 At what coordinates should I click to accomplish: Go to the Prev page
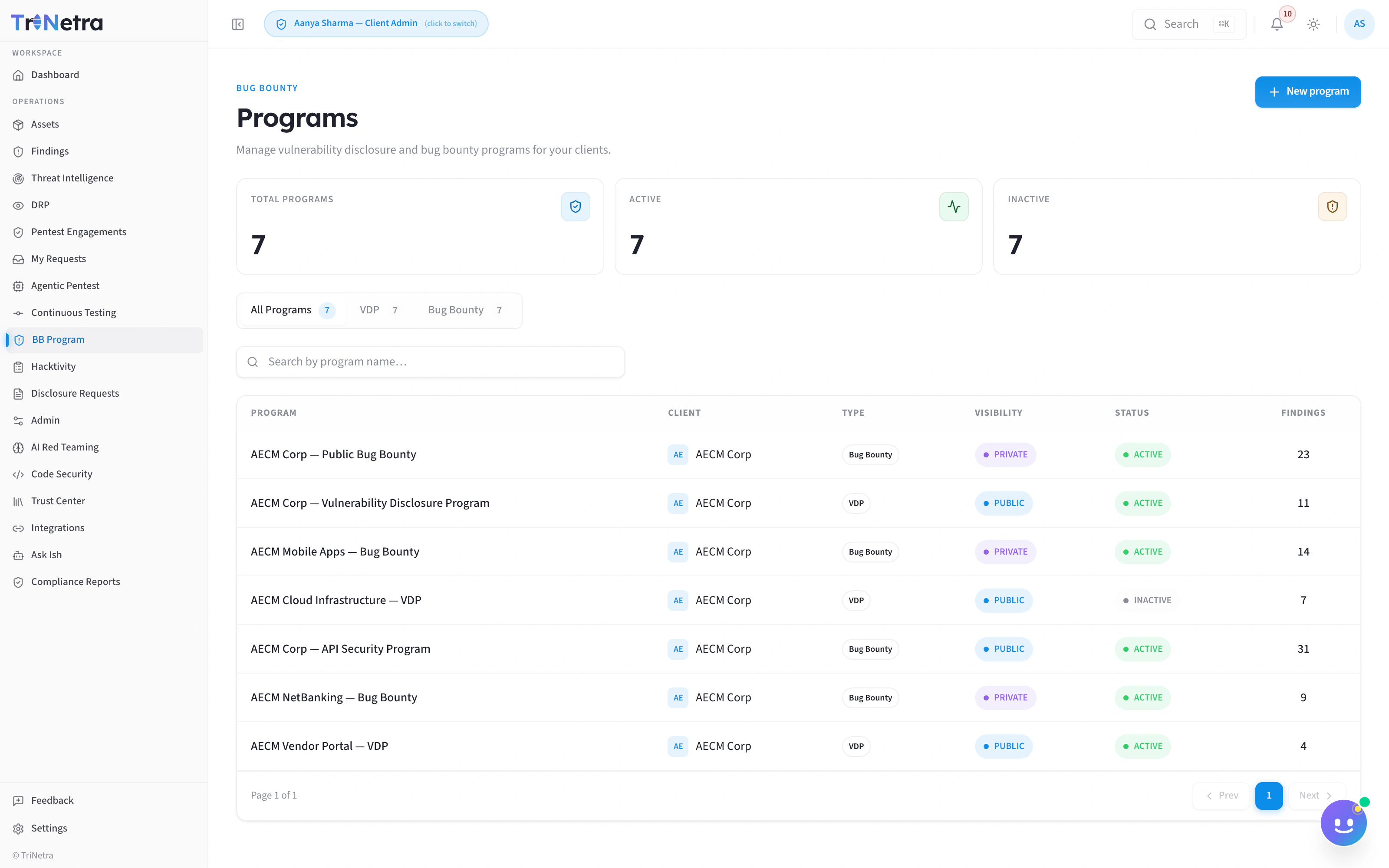click(x=1221, y=796)
